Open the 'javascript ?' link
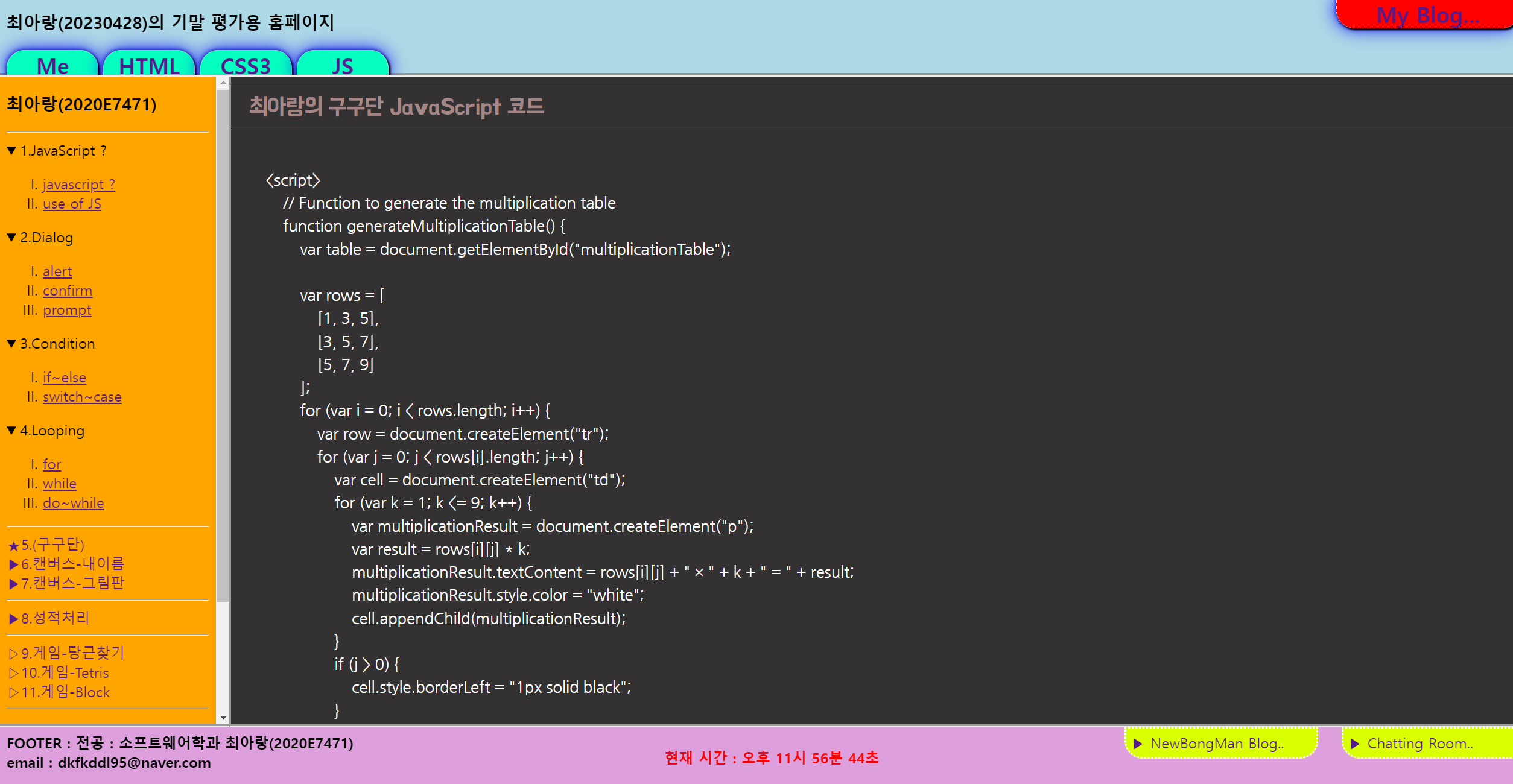The height and width of the screenshot is (784, 1513). pyautogui.click(x=78, y=185)
